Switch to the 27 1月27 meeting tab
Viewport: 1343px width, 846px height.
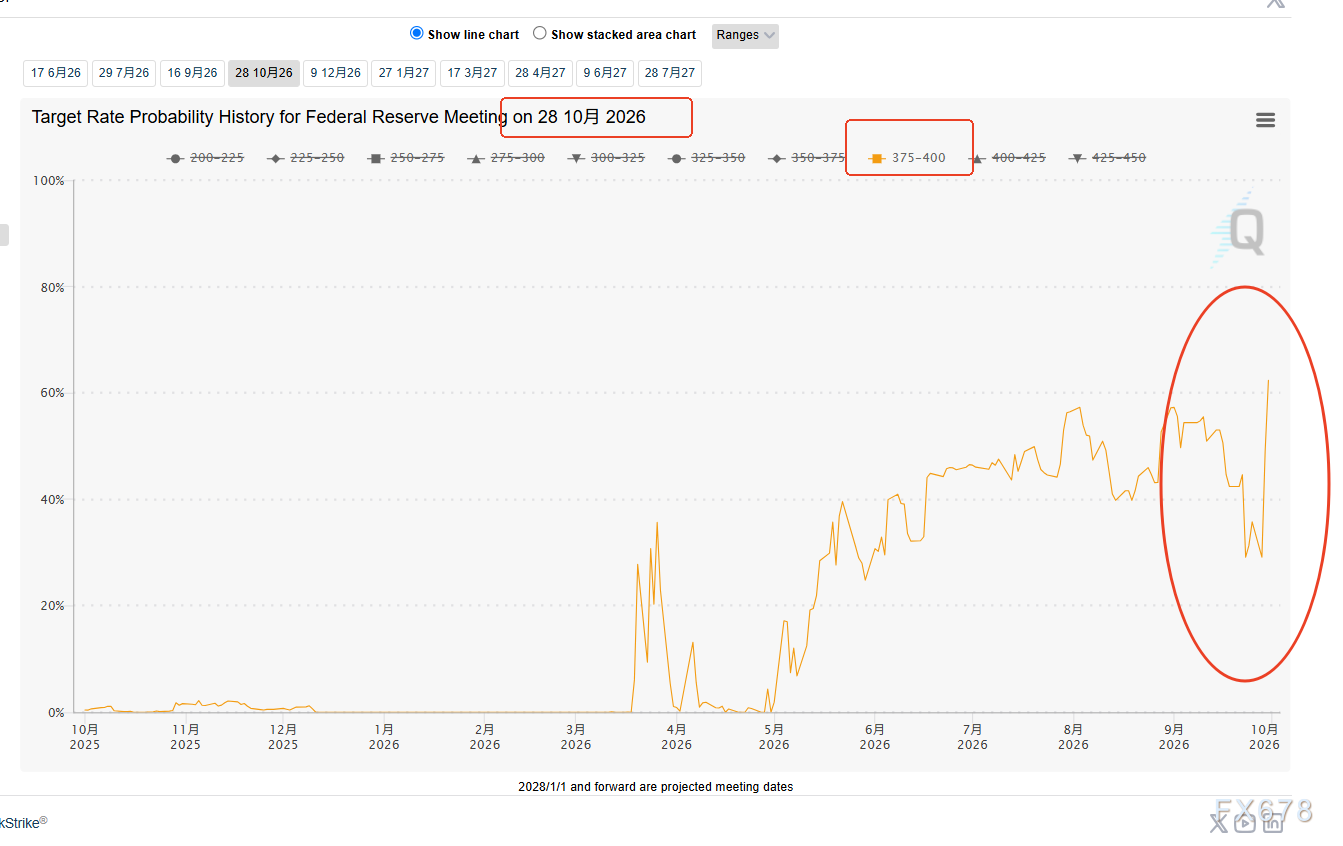[x=404, y=73]
